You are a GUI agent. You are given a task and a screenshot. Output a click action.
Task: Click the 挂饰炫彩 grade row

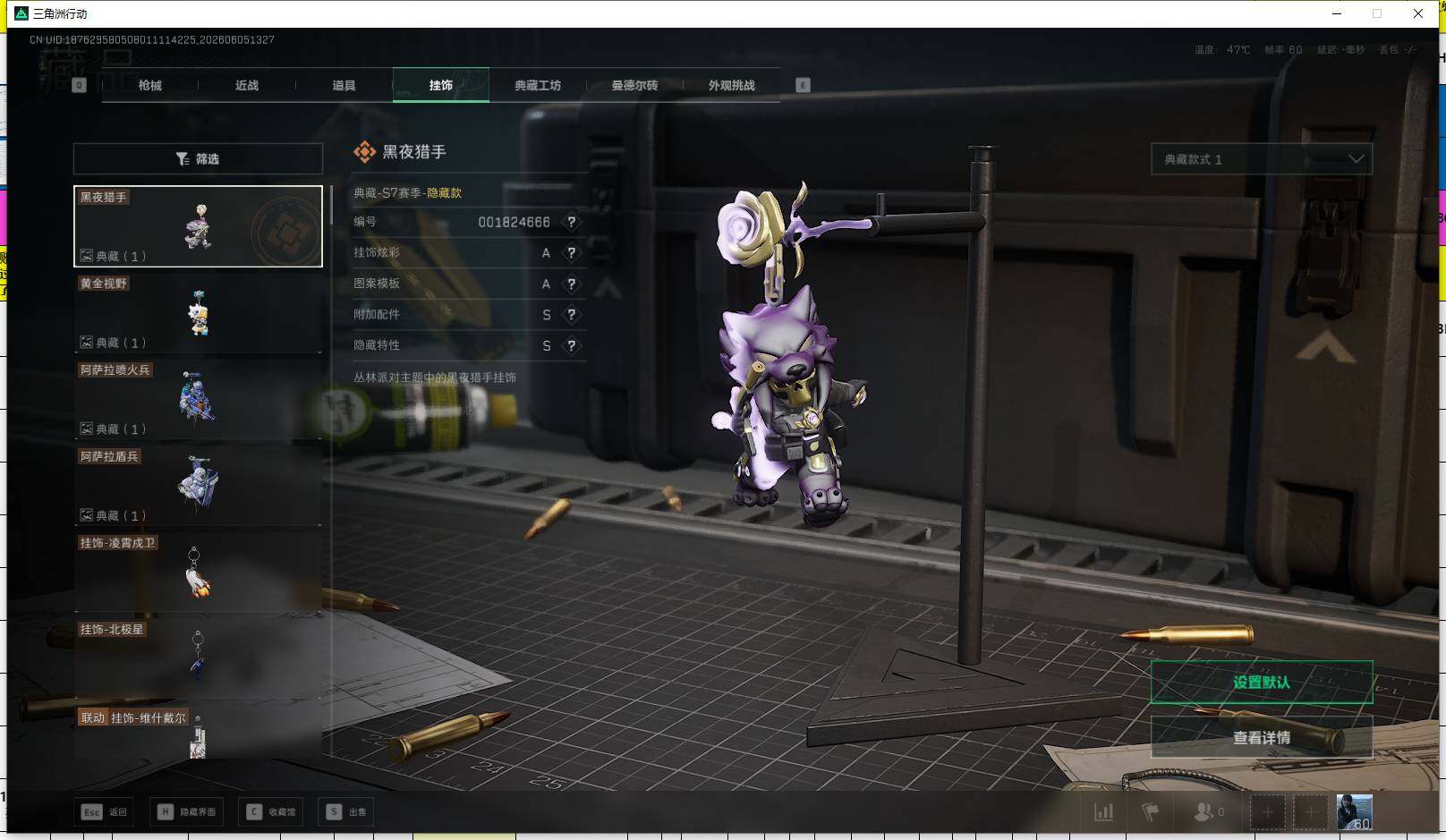click(470, 253)
